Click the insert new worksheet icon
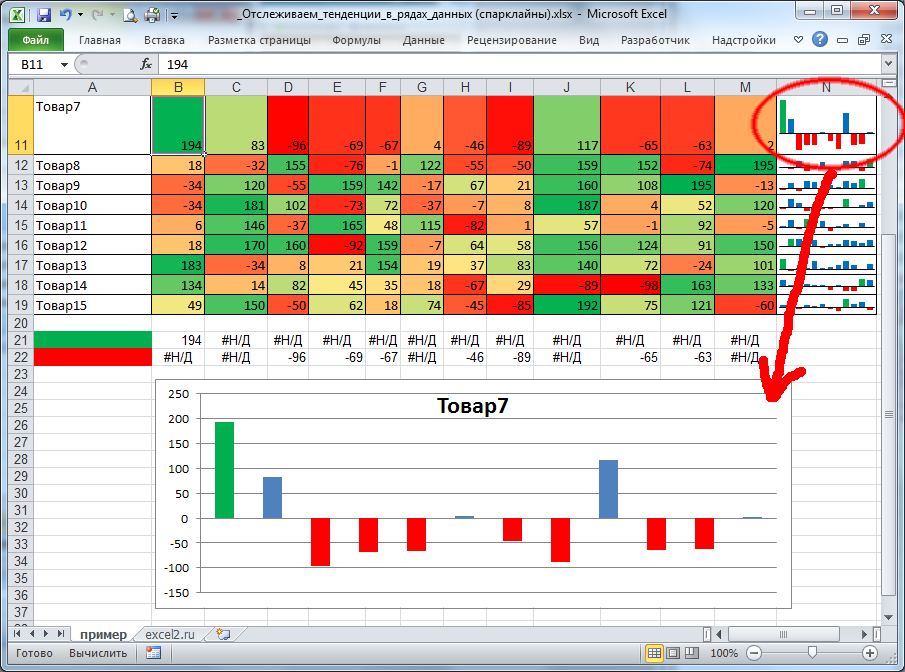 point(223,634)
